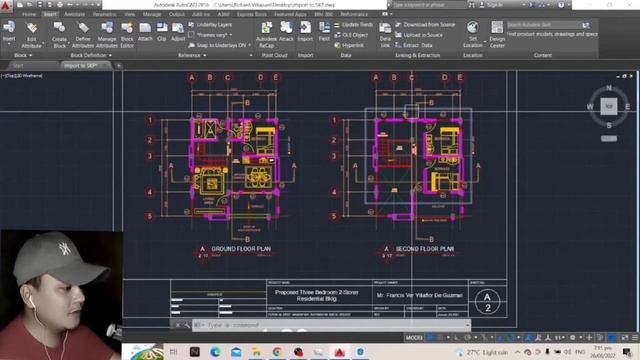640x360 pixels.
Task: Open the Parametric ribbon tab
Action: (104, 14)
